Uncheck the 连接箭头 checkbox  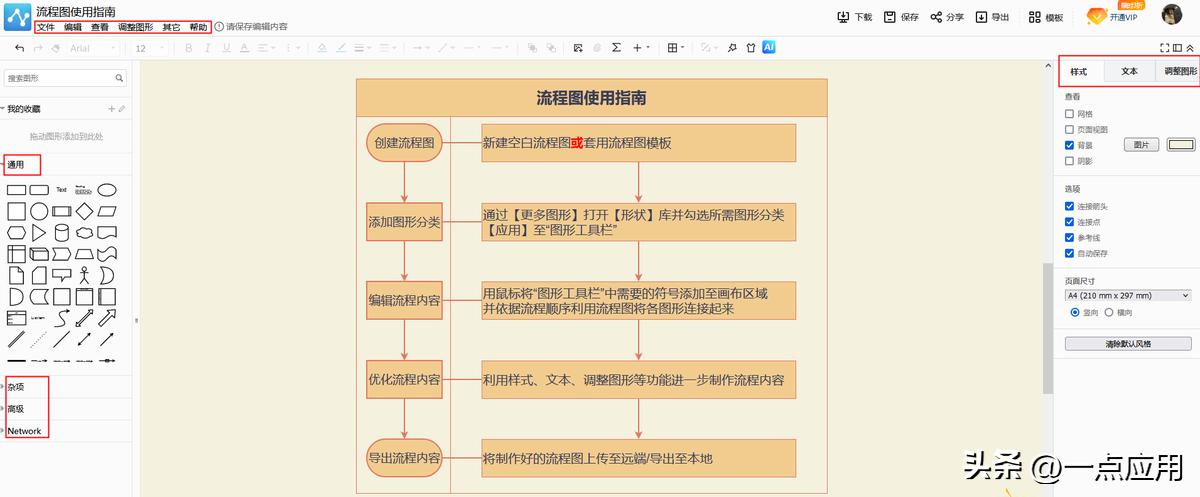point(1070,206)
